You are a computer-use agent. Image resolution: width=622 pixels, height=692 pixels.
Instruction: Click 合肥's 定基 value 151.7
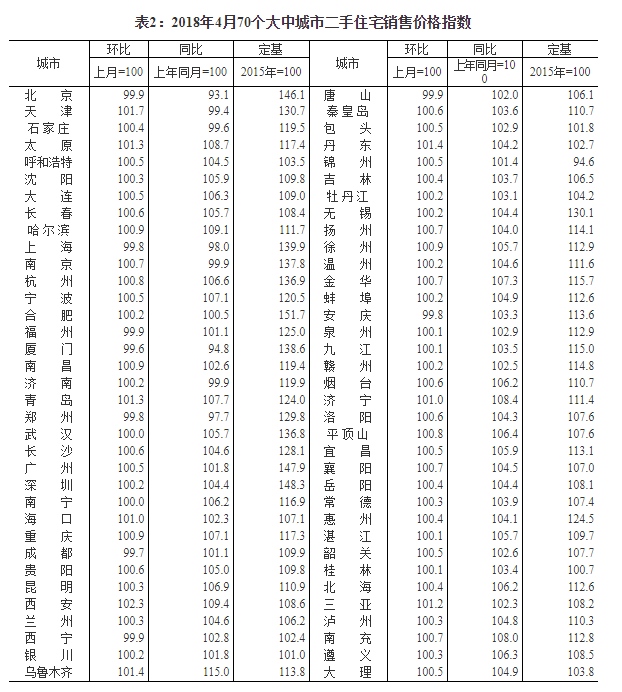(x=292, y=315)
